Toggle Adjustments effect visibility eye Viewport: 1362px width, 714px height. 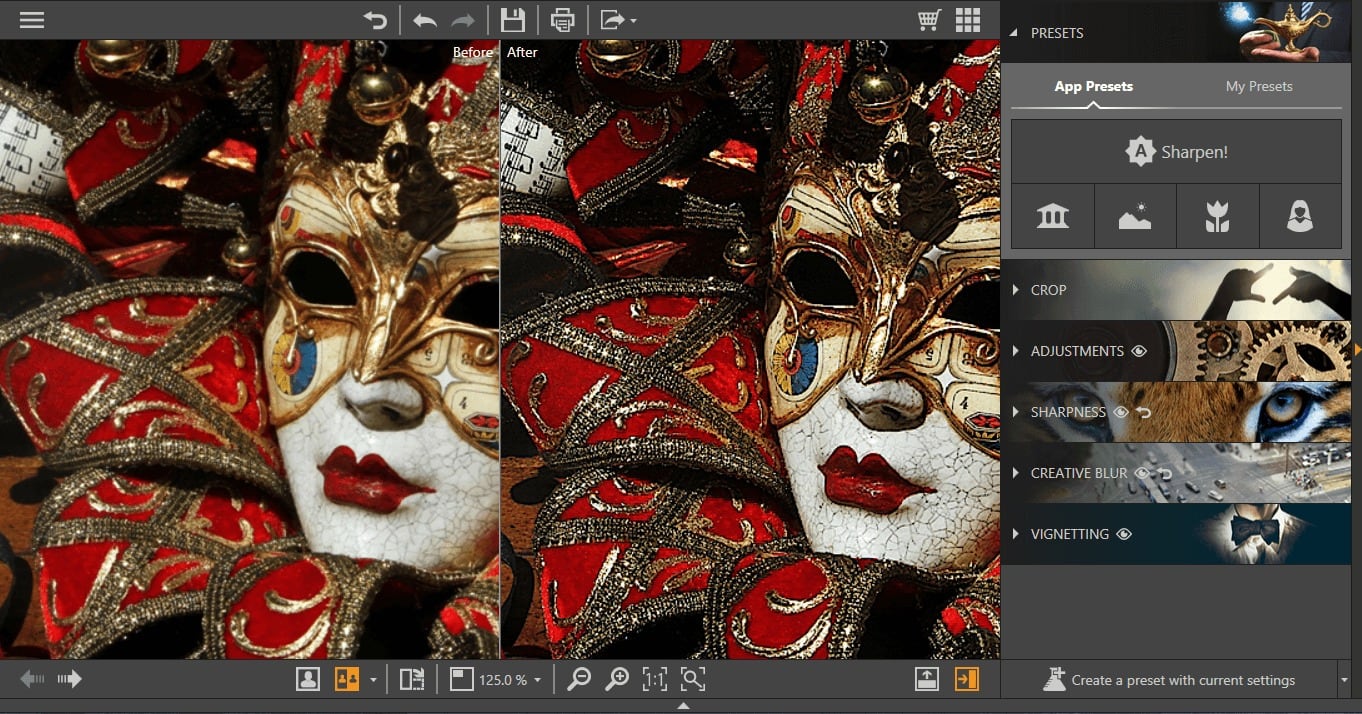1139,351
